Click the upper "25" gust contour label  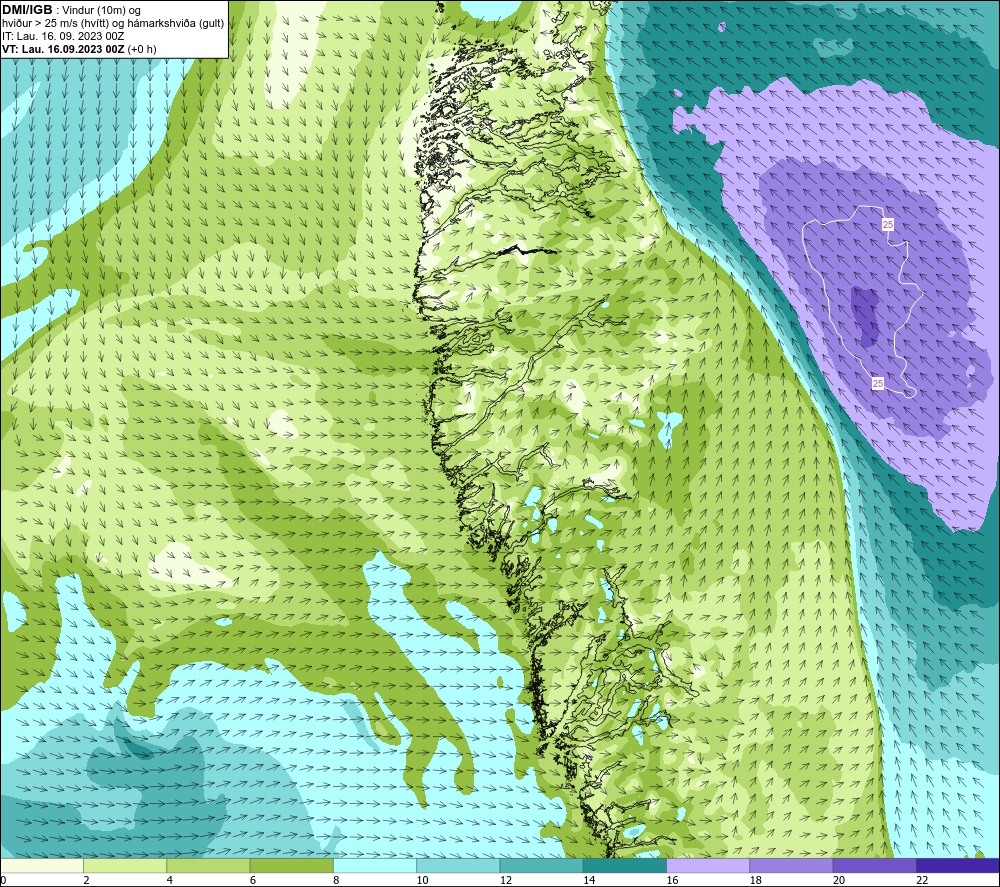point(888,224)
